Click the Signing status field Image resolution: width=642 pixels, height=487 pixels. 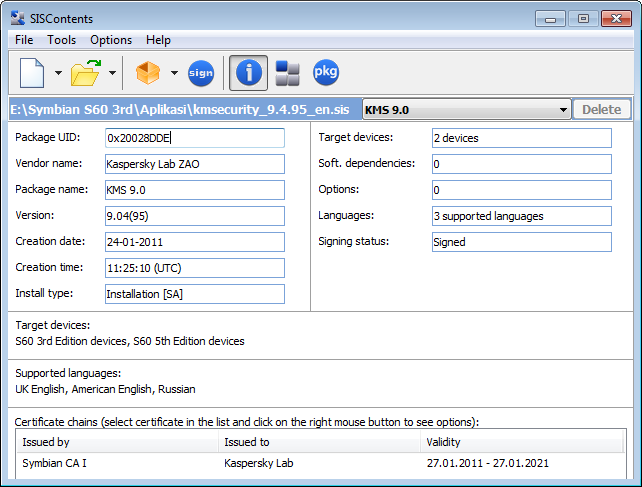click(522, 242)
